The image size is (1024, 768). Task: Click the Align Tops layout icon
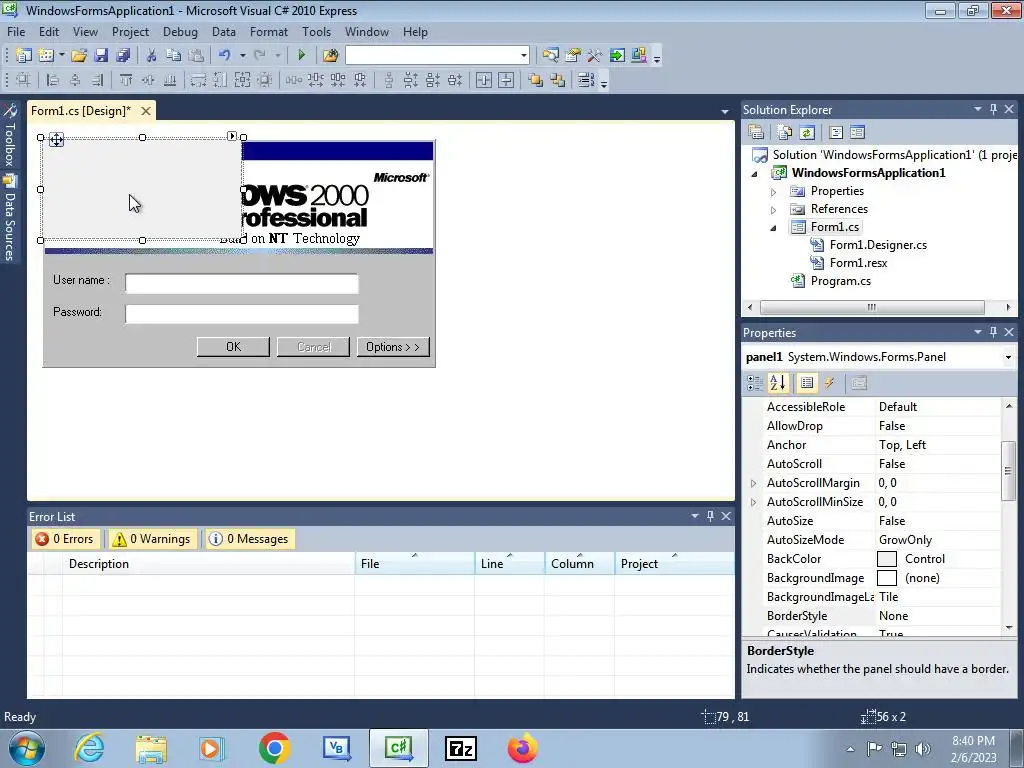[x=125, y=80]
